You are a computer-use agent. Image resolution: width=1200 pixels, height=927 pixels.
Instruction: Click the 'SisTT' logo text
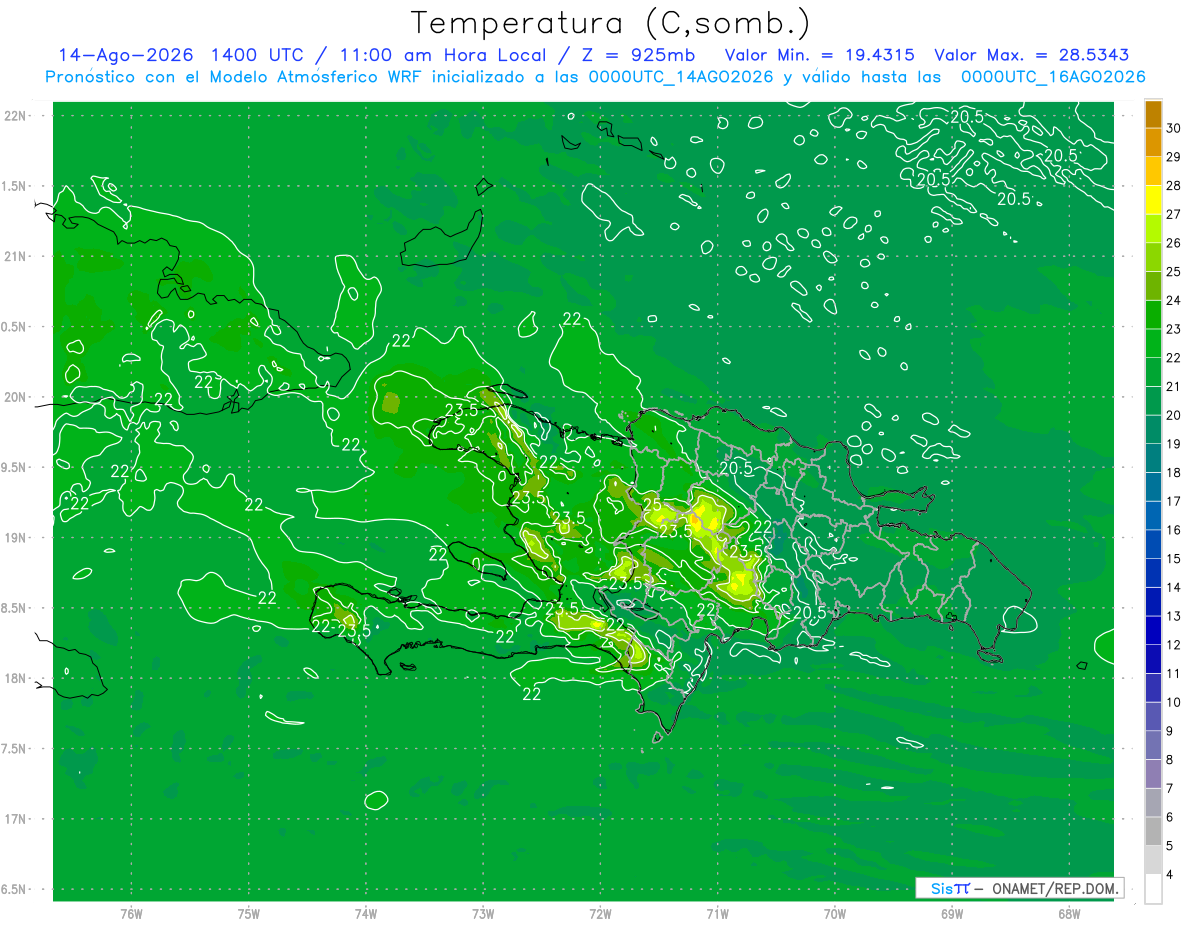pos(950,888)
